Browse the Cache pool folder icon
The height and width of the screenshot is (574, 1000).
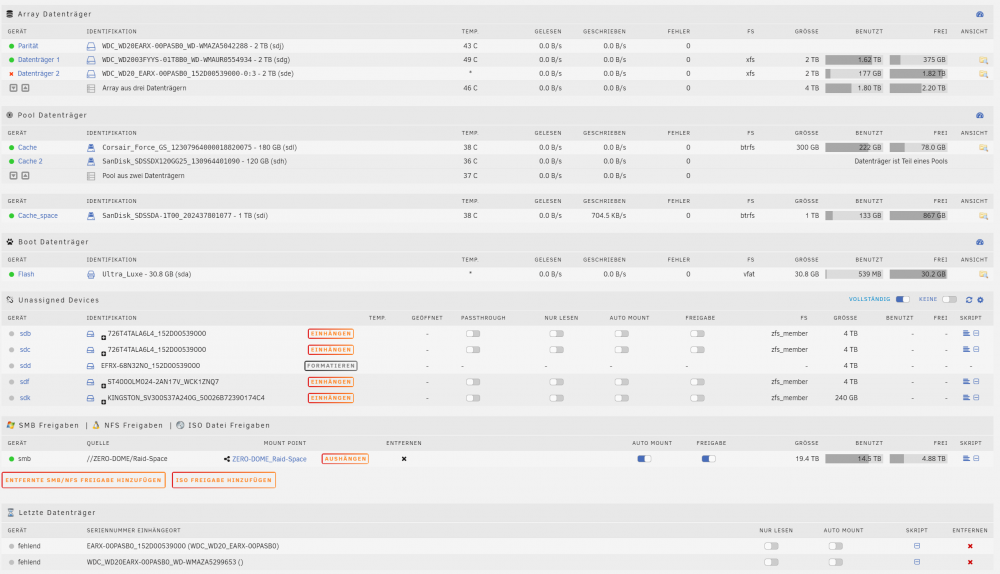[983, 147]
